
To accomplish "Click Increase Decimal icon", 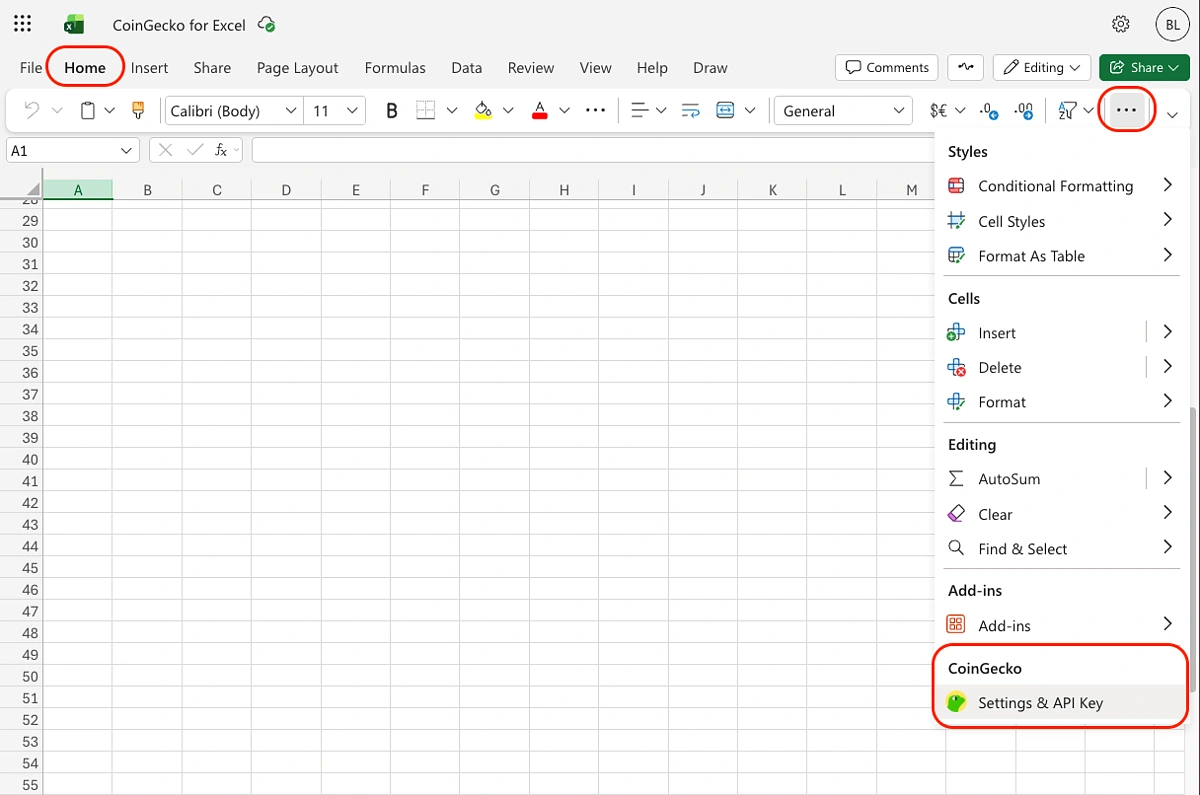I will [x=989, y=110].
